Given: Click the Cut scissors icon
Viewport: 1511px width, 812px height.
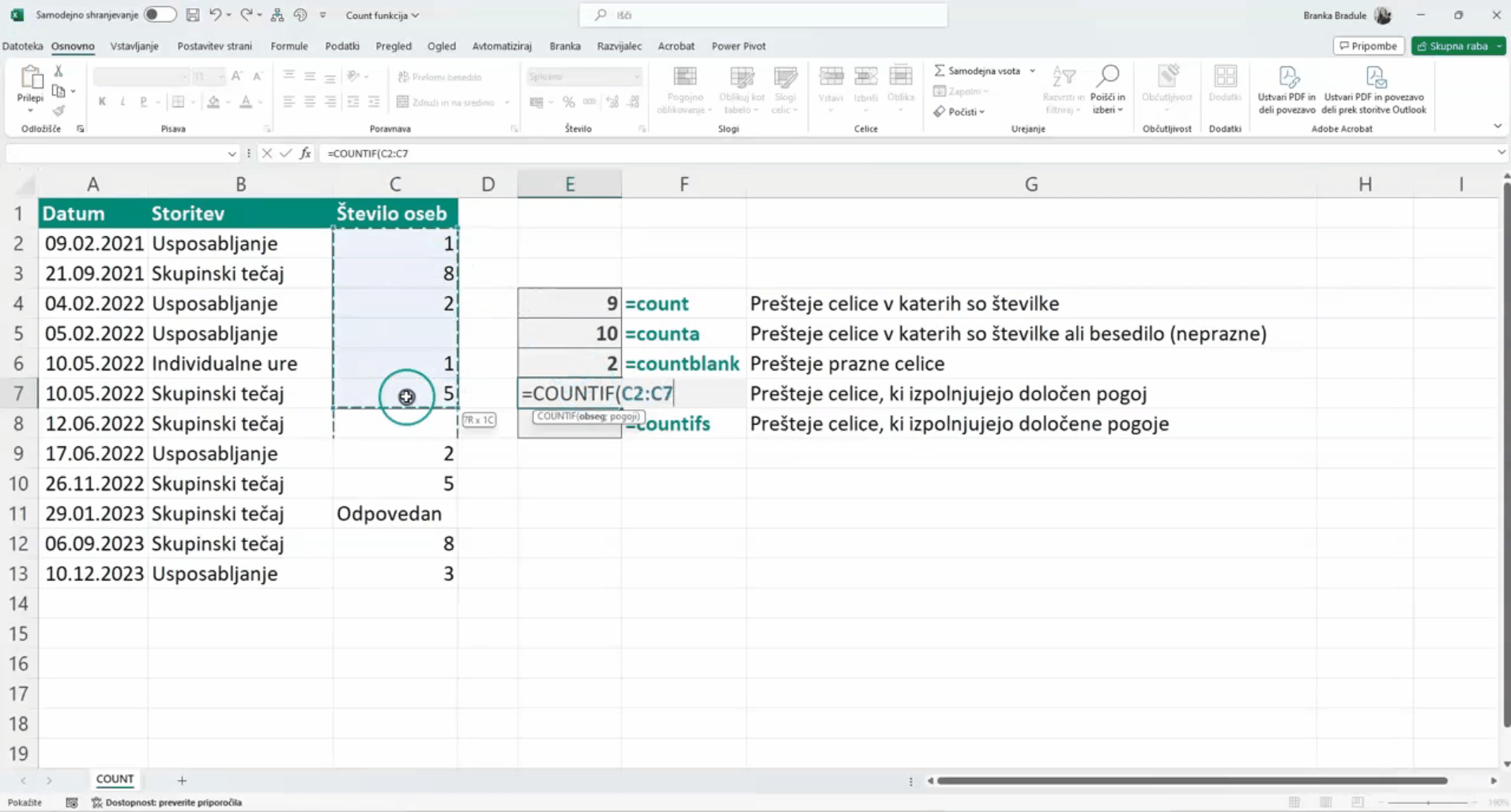Looking at the screenshot, I should [58, 71].
